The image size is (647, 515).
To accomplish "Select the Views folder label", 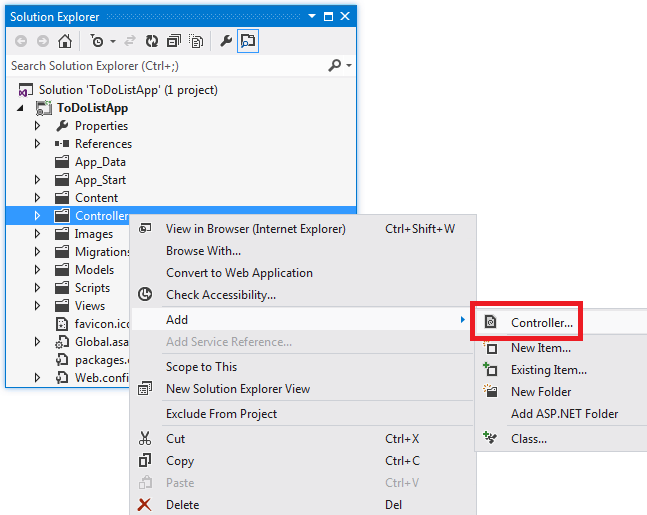I will coord(90,306).
